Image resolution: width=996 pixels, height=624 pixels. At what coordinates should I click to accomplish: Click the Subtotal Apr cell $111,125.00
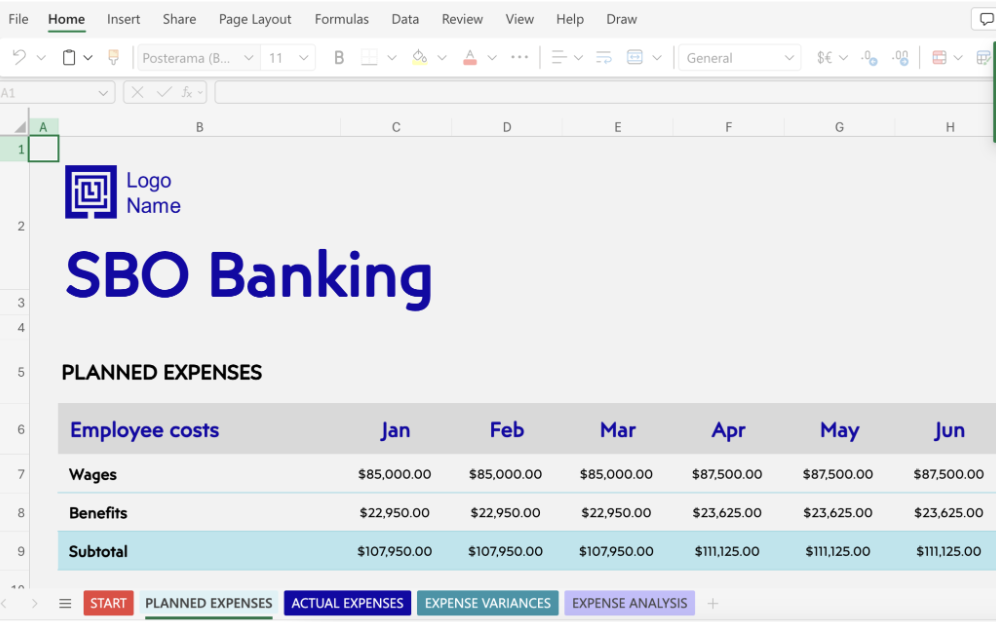[727, 551]
